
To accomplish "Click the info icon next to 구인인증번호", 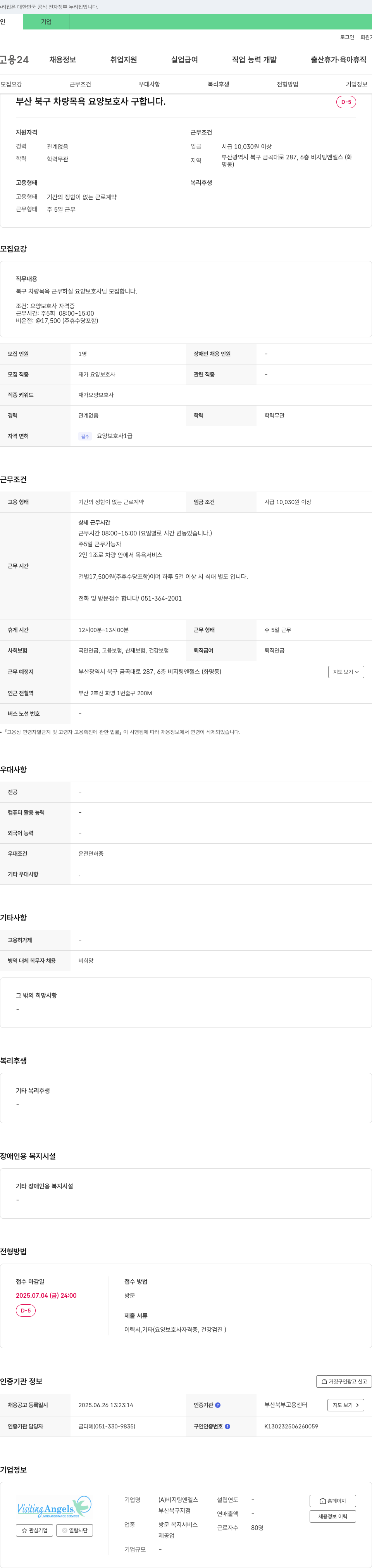I will click(227, 1427).
